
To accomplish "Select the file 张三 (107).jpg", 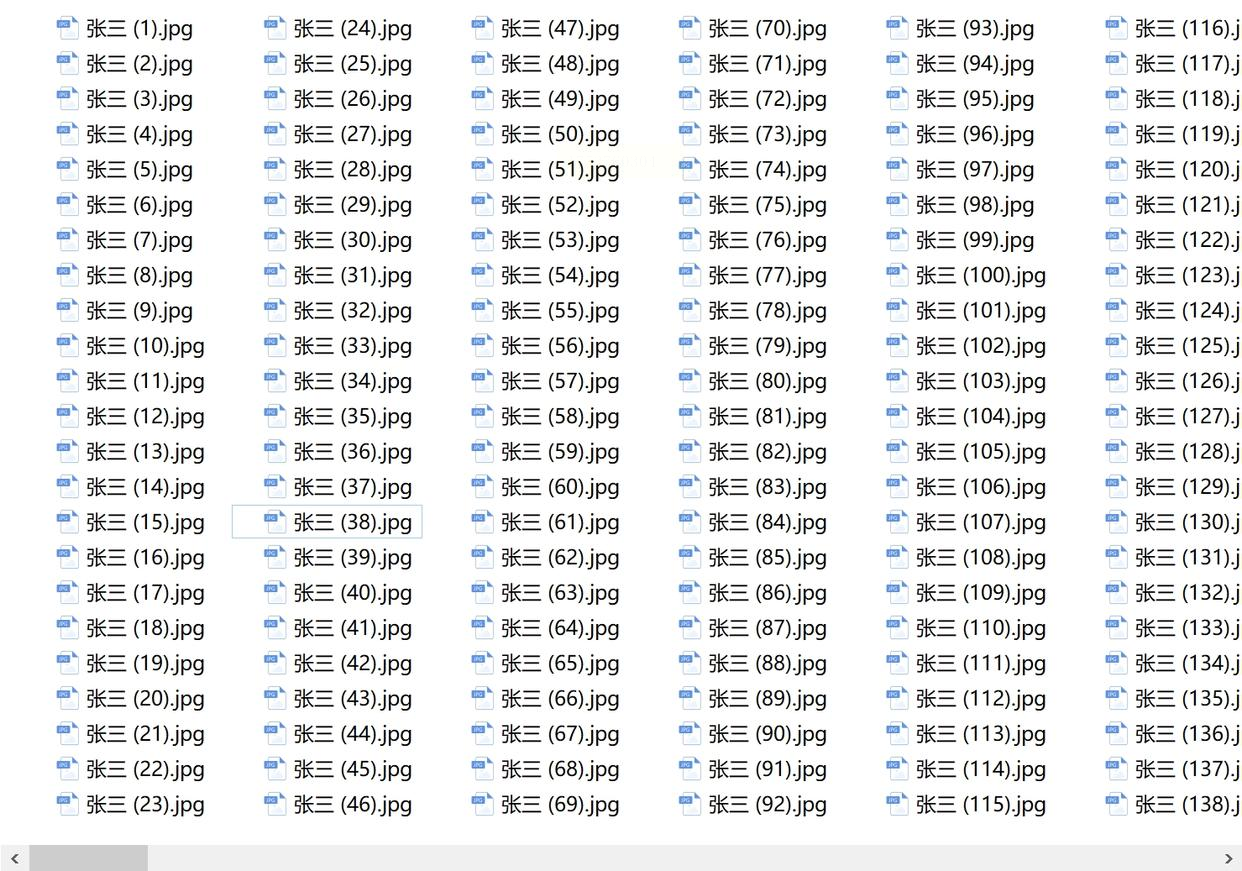I will pyautogui.click(x=981, y=522).
